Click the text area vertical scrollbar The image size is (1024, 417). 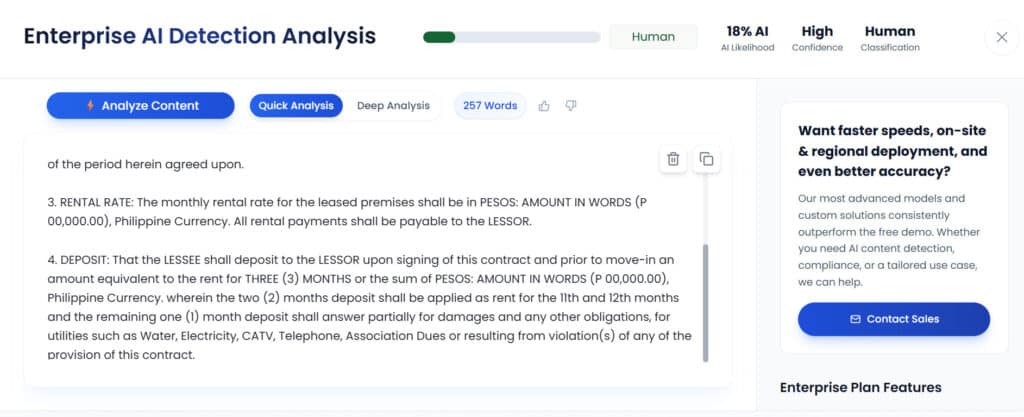(706, 302)
